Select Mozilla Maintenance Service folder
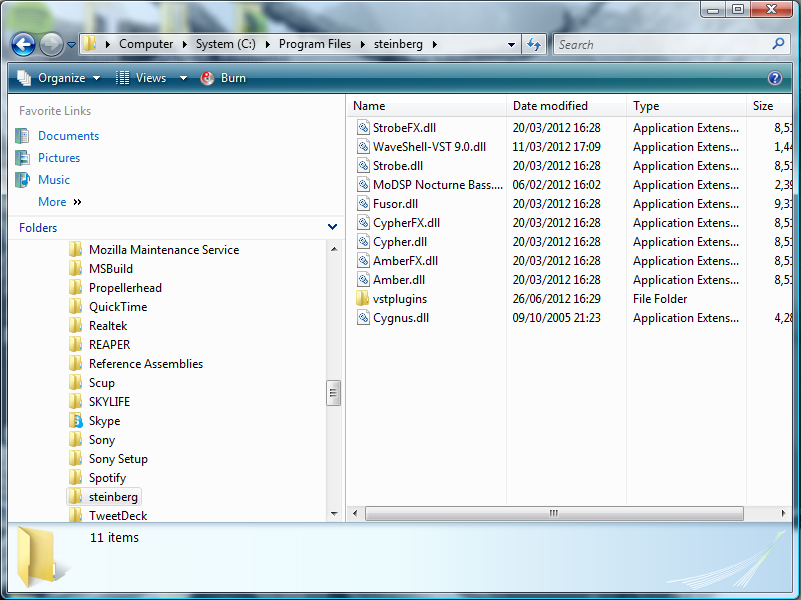This screenshot has height=600, width=801. click(x=164, y=250)
